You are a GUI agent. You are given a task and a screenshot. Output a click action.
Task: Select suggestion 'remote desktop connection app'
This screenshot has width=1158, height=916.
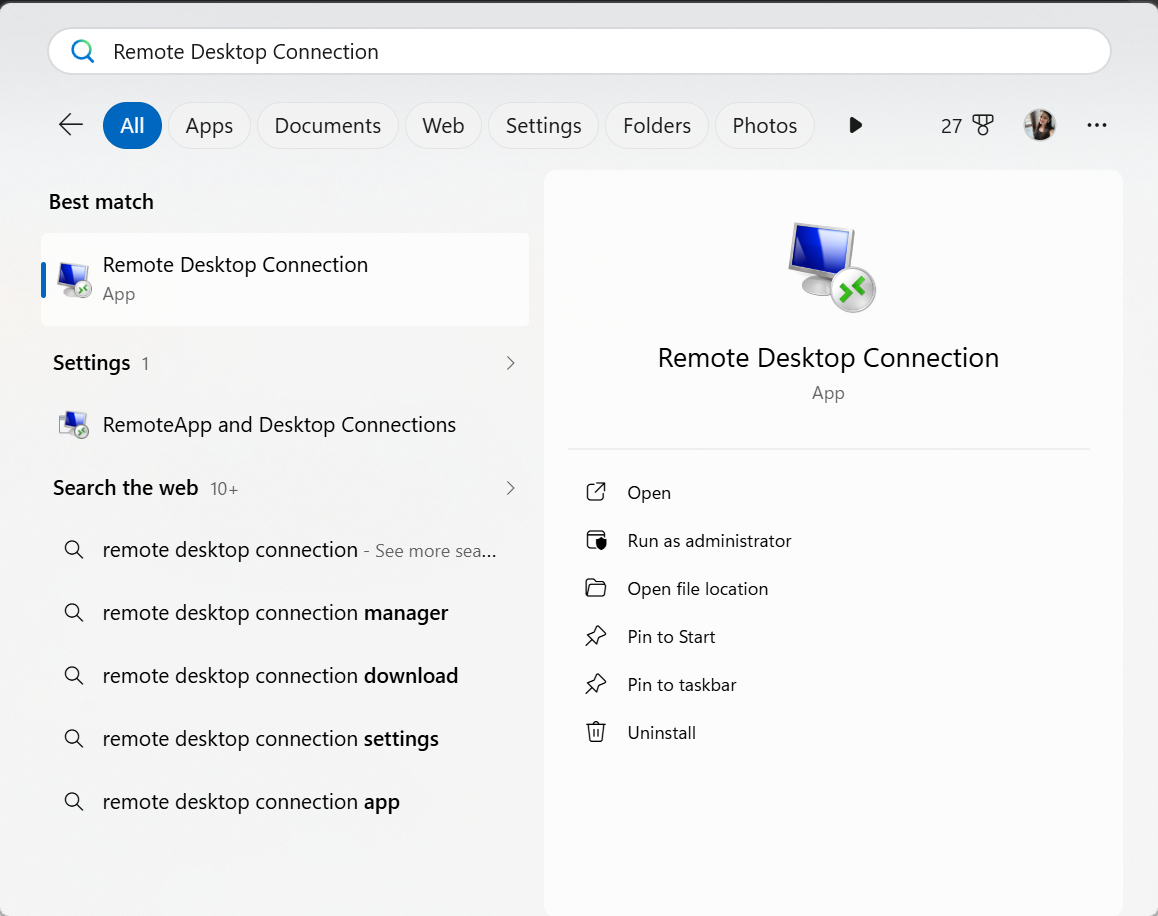pyautogui.click(x=285, y=802)
